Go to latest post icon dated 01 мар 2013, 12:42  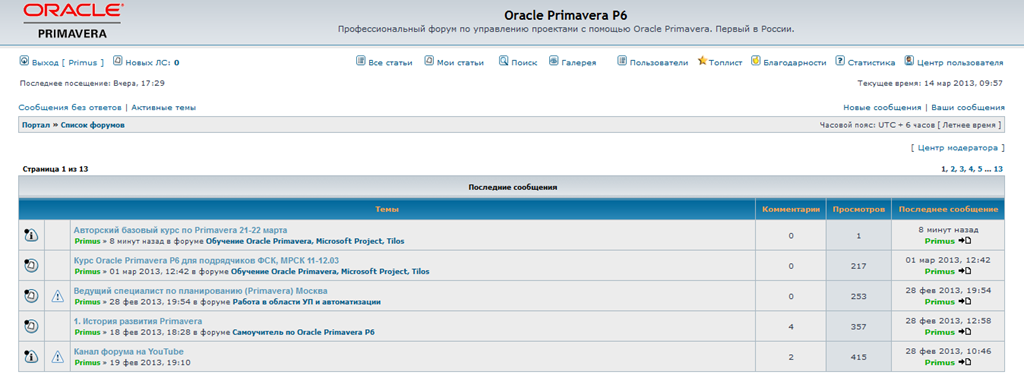965,272
